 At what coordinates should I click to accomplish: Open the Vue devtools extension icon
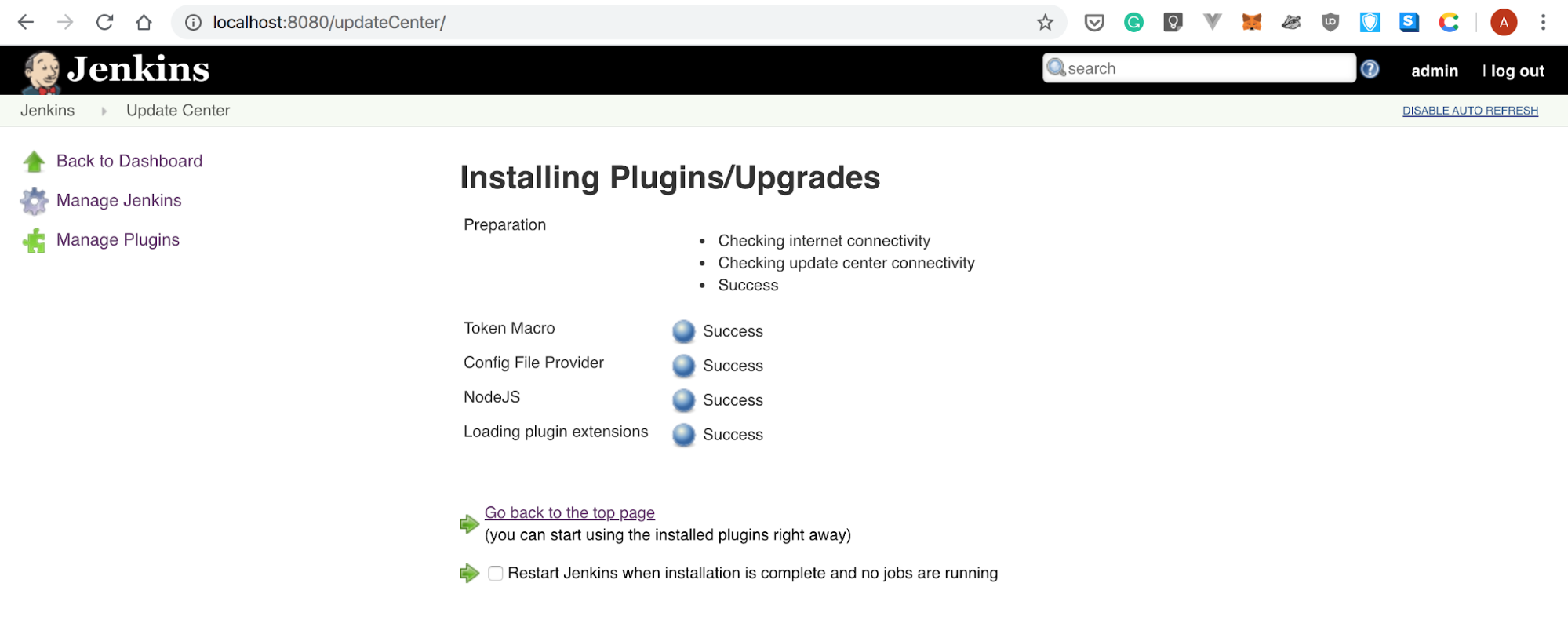(1213, 22)
